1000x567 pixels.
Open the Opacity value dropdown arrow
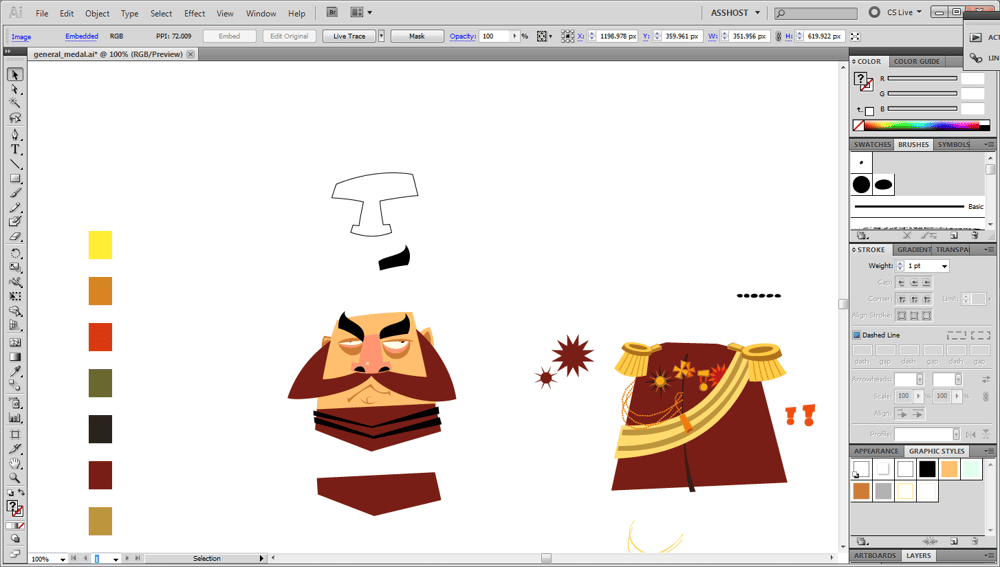click(x=515, y=36)
